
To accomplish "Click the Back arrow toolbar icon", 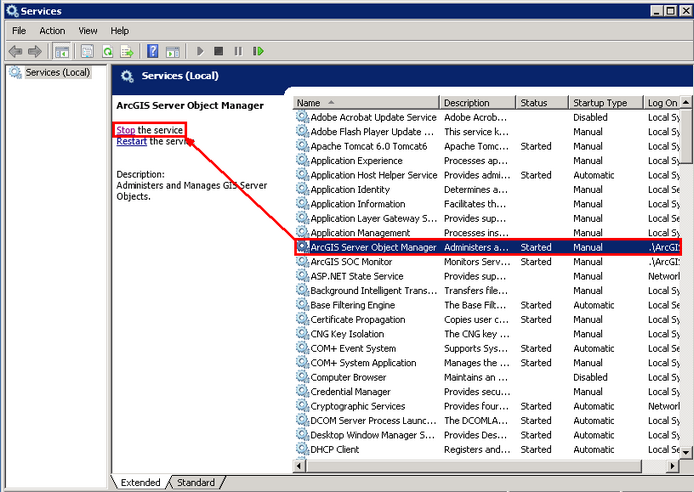I will point(15,51).
